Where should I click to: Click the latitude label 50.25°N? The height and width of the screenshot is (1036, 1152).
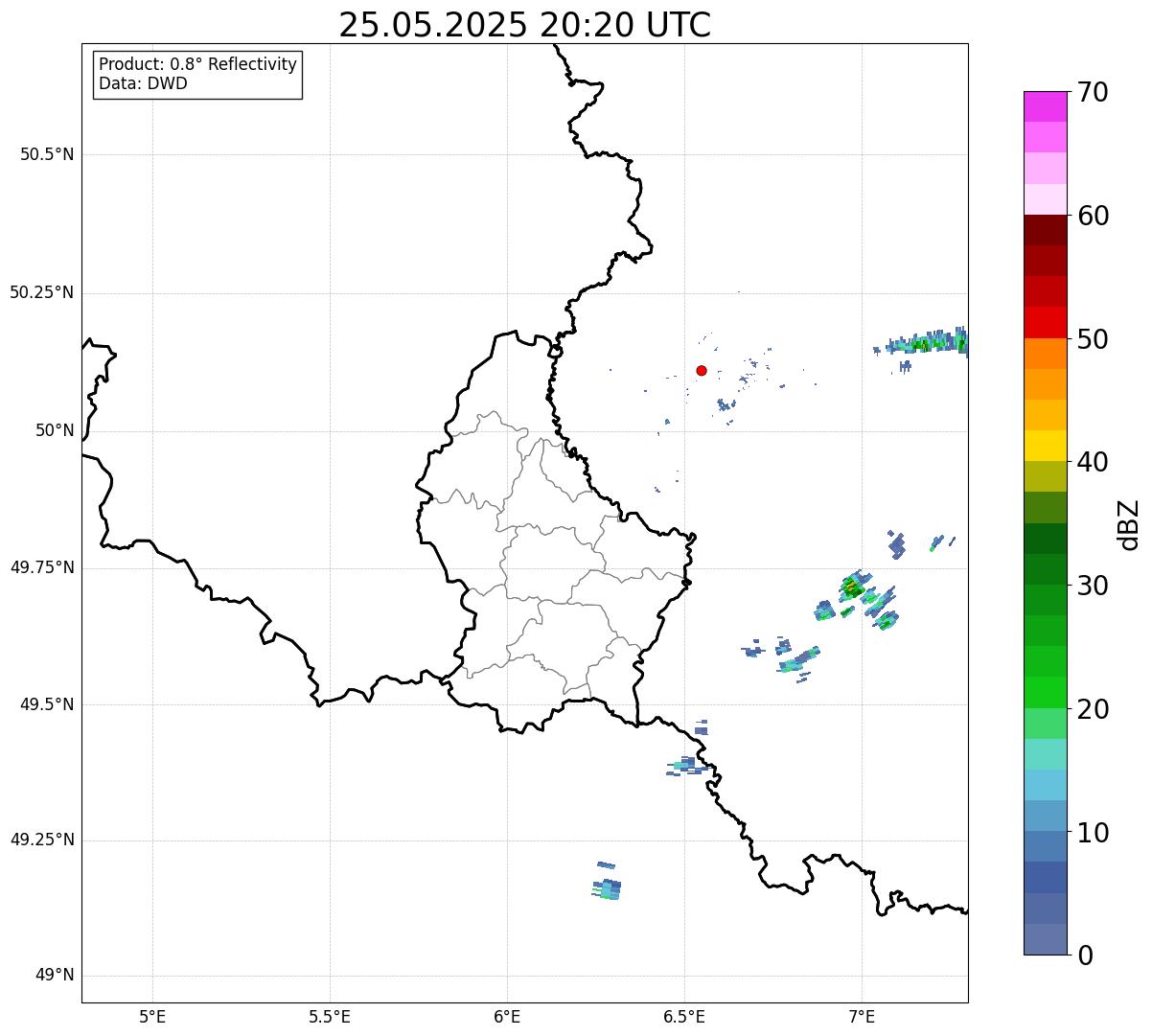tap(41, 292)
